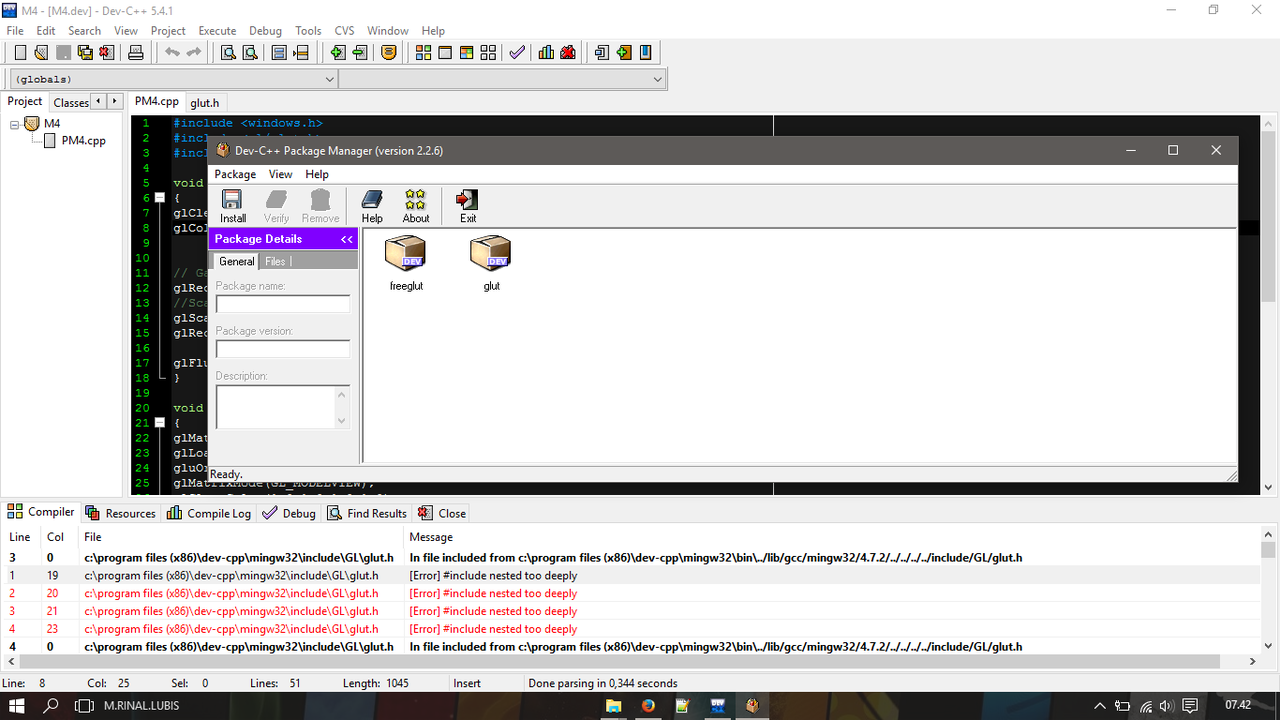1280x720 pixels.
Task: Open View menu in Package Manager
Action: coord(281,174)
